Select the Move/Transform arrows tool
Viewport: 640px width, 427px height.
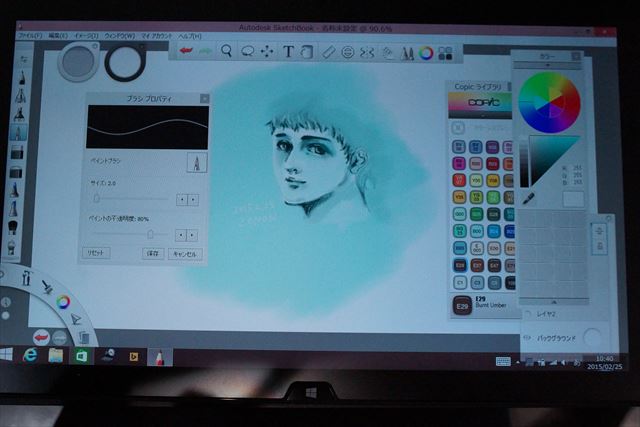tap(267, 51)
